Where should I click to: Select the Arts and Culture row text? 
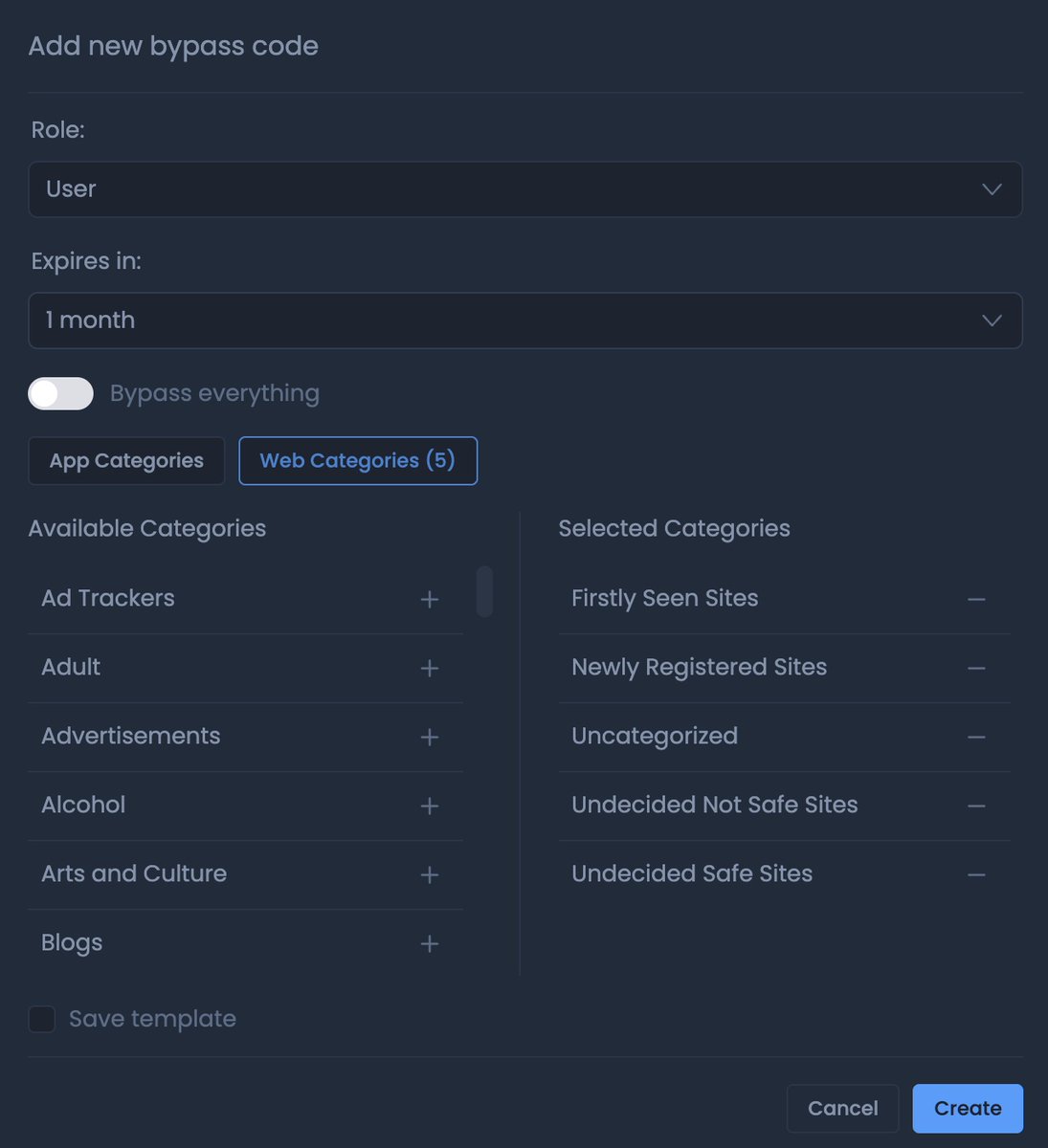[x=134, y=874]
